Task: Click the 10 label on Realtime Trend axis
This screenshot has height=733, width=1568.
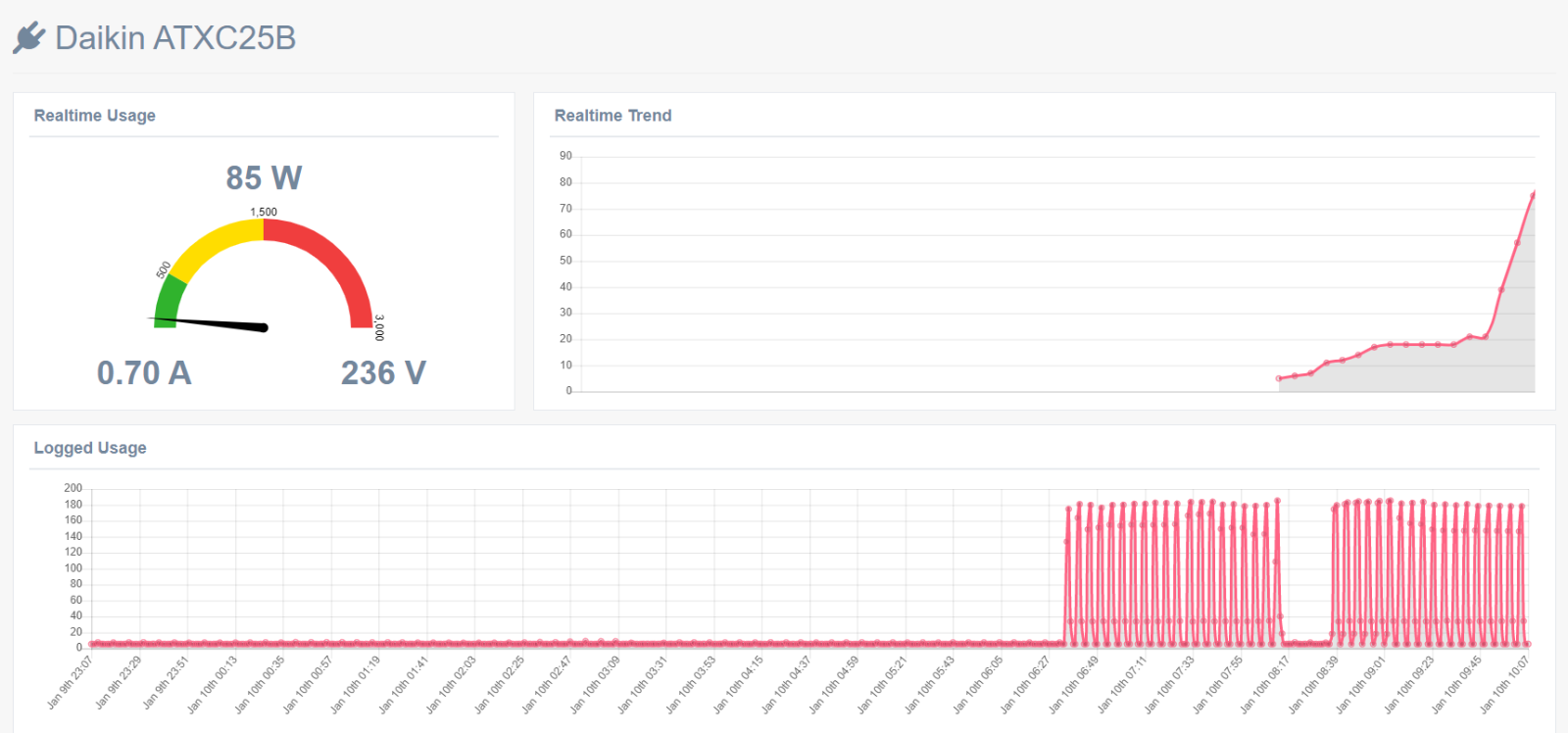Action: point(565,365)
